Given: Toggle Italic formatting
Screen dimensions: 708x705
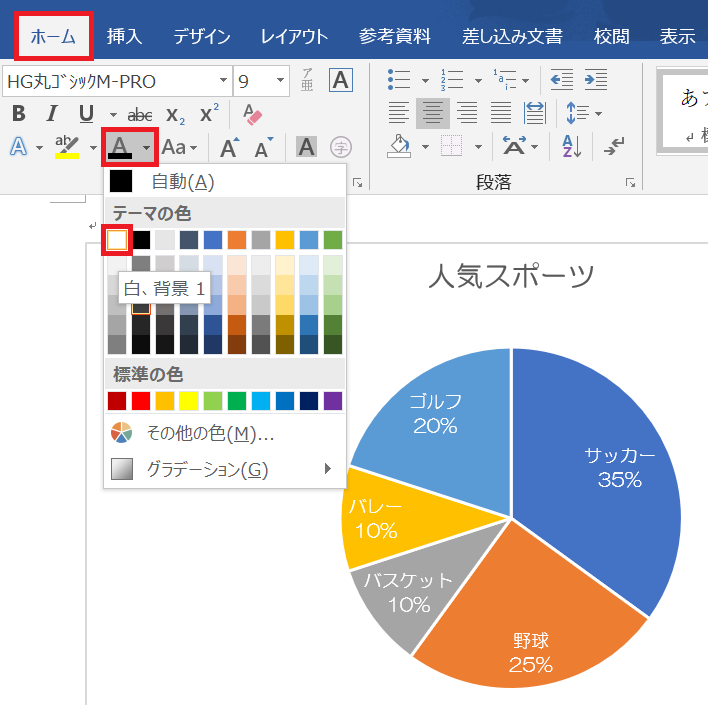Looking at the screenshot, I should pyautogui.click(x=52, y=113).
